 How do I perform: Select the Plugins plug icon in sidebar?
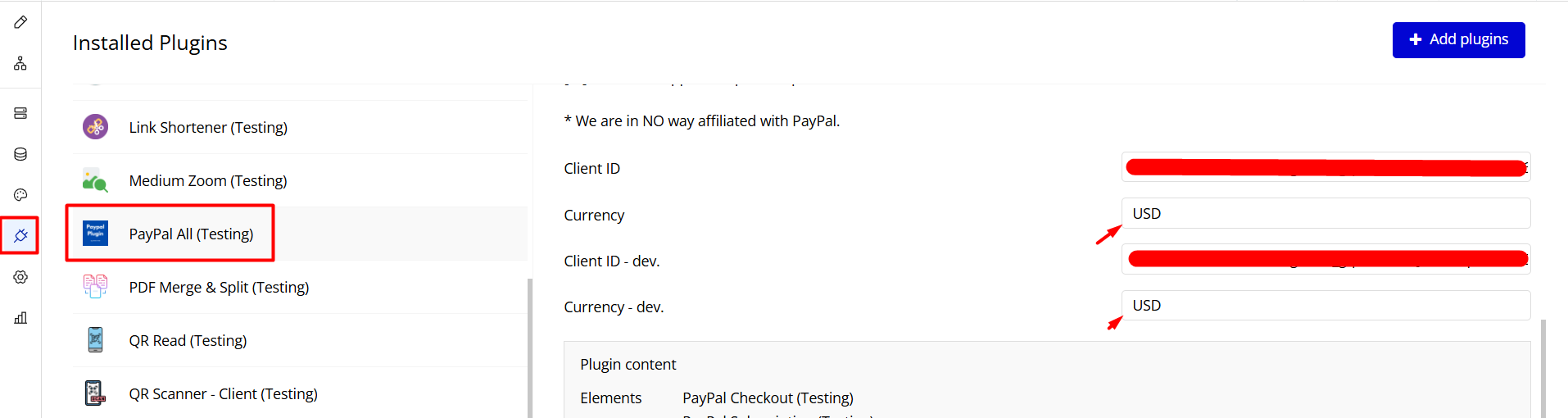coord(20,236)
